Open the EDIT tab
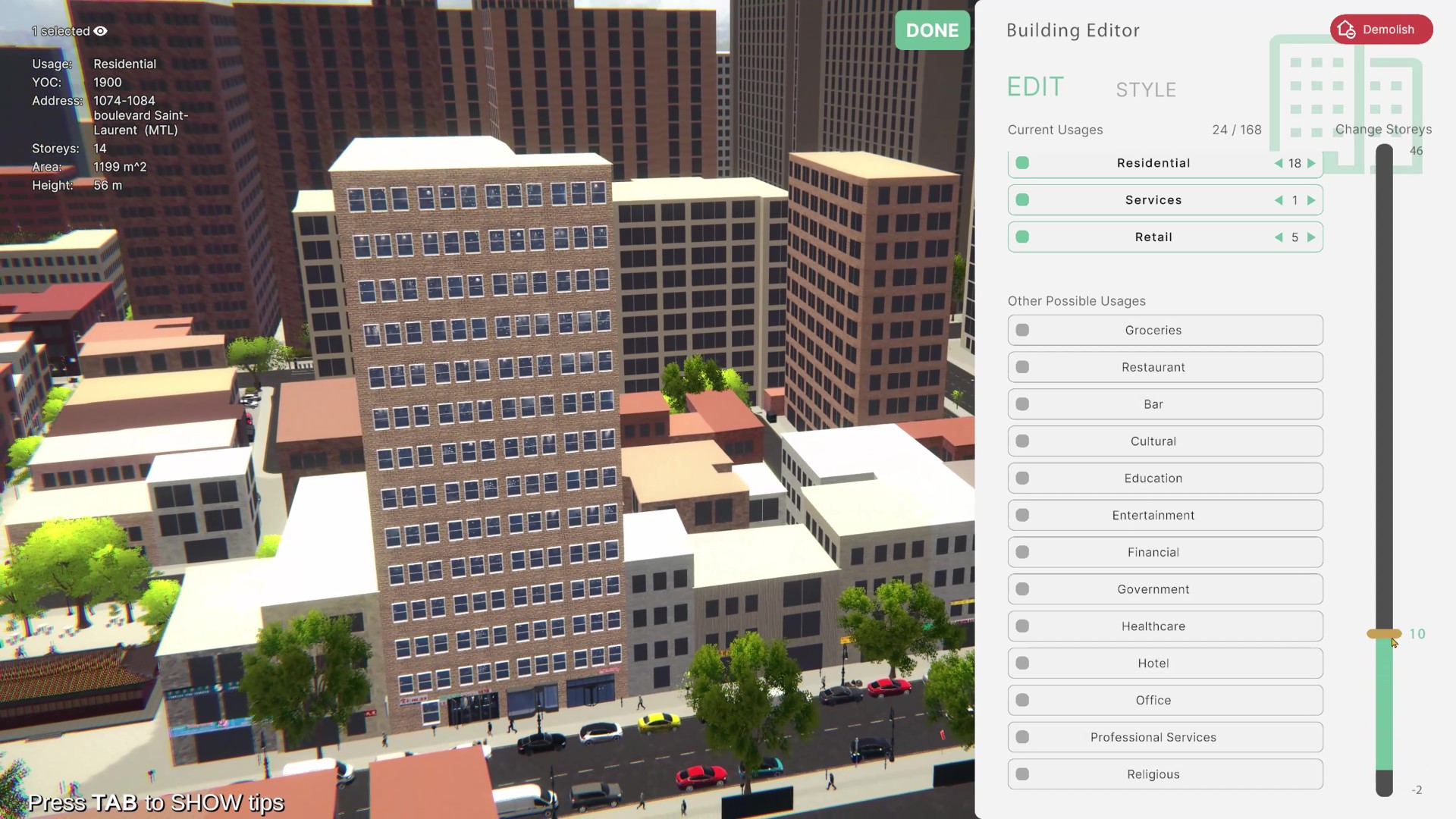 1035,87
